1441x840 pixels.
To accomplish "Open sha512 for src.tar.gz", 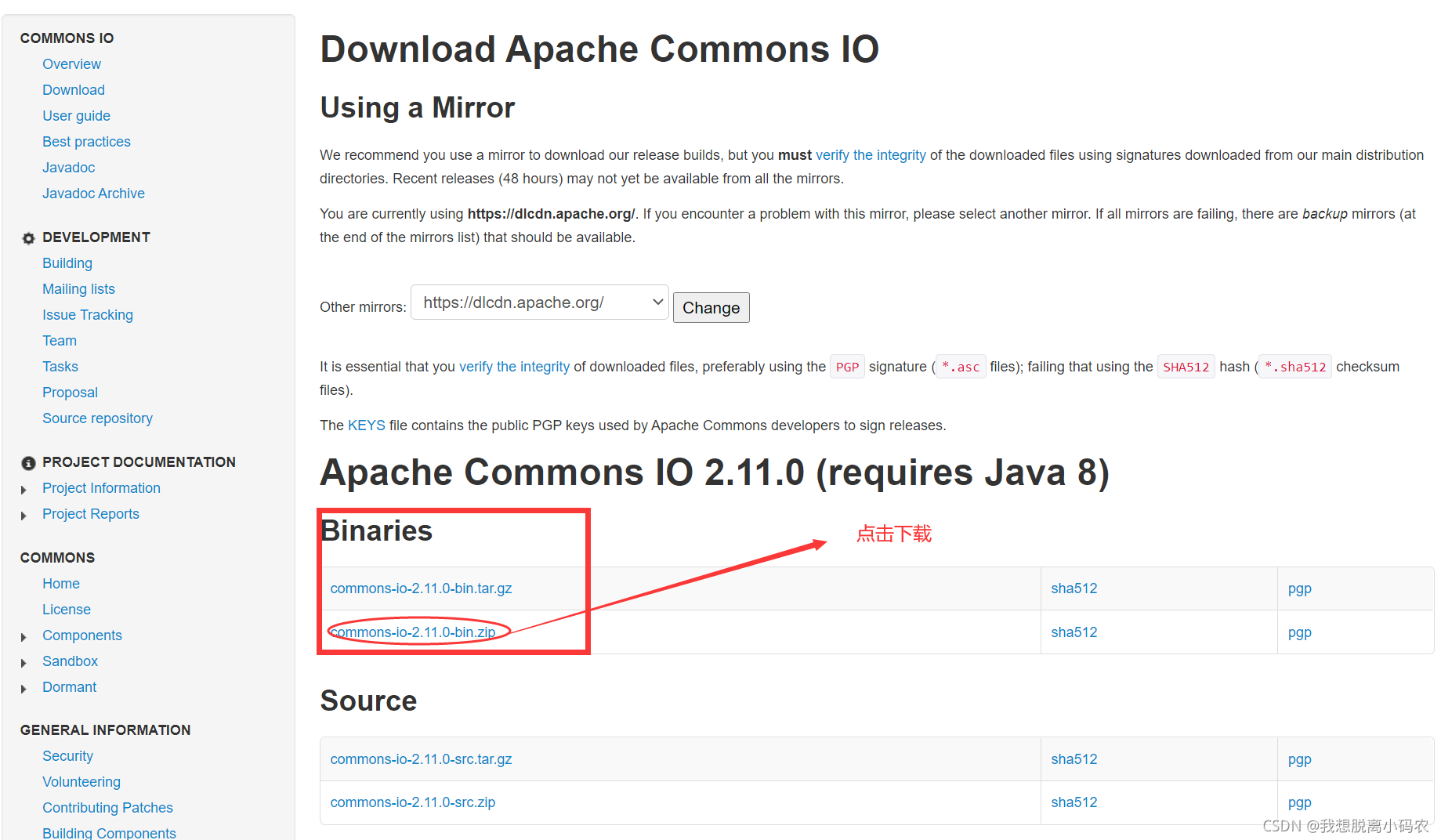I will tap(1074, 759).
